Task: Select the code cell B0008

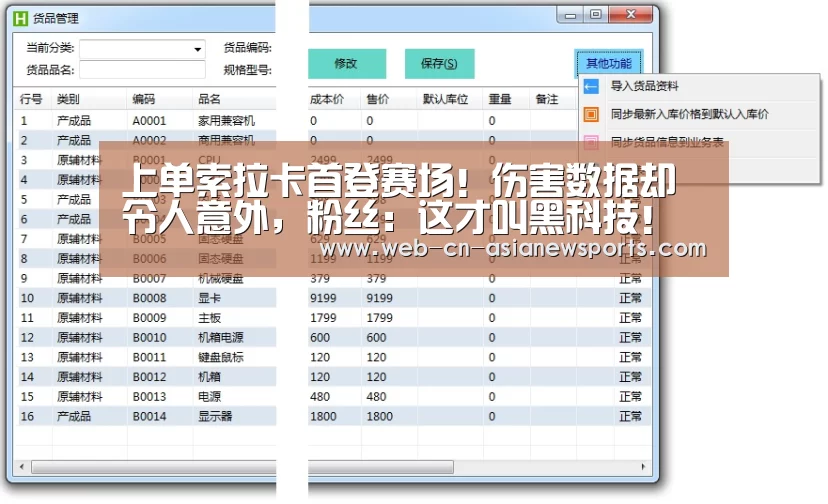Action: (x=149, y=298)
